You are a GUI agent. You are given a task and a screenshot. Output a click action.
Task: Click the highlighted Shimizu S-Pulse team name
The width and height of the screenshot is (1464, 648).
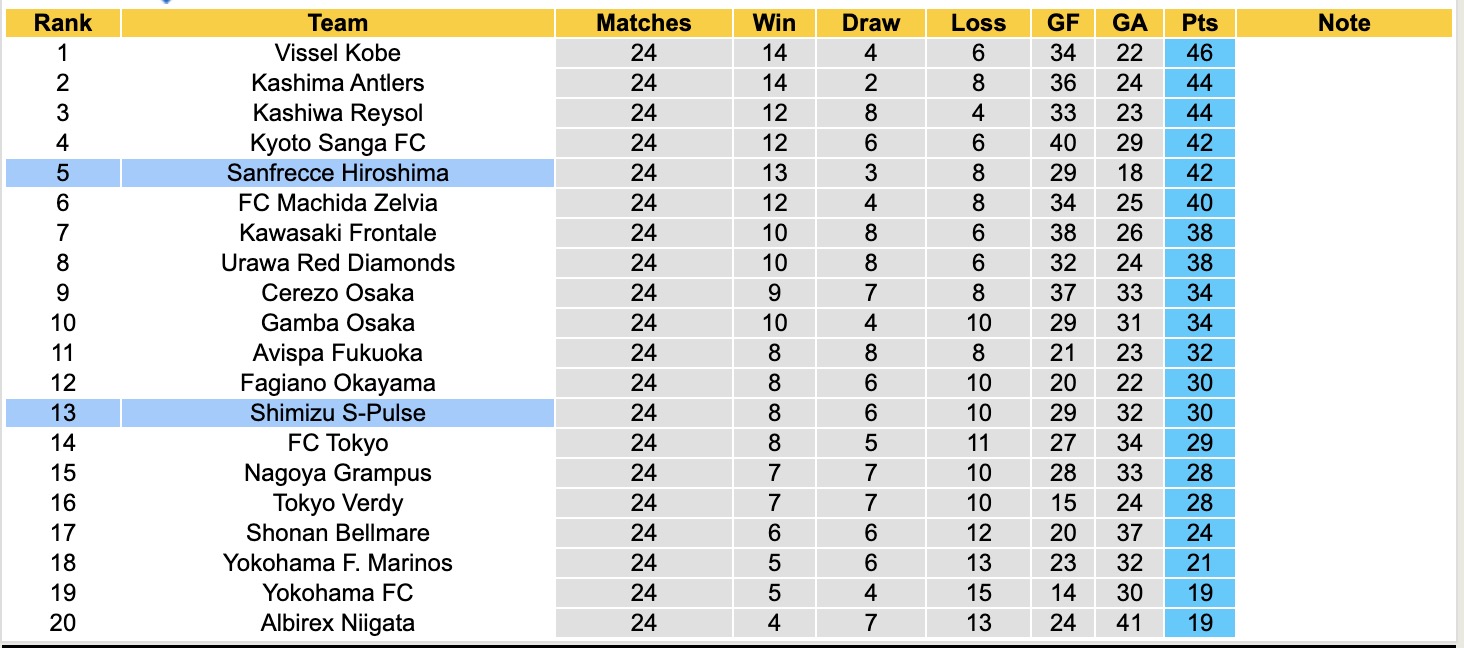pos(338,413)
